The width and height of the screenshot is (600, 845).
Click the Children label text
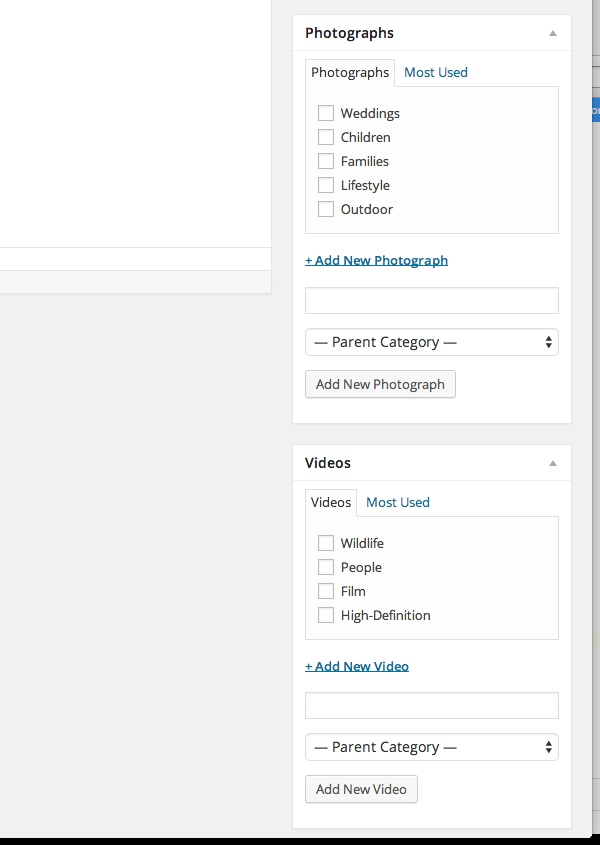(365, 137)
